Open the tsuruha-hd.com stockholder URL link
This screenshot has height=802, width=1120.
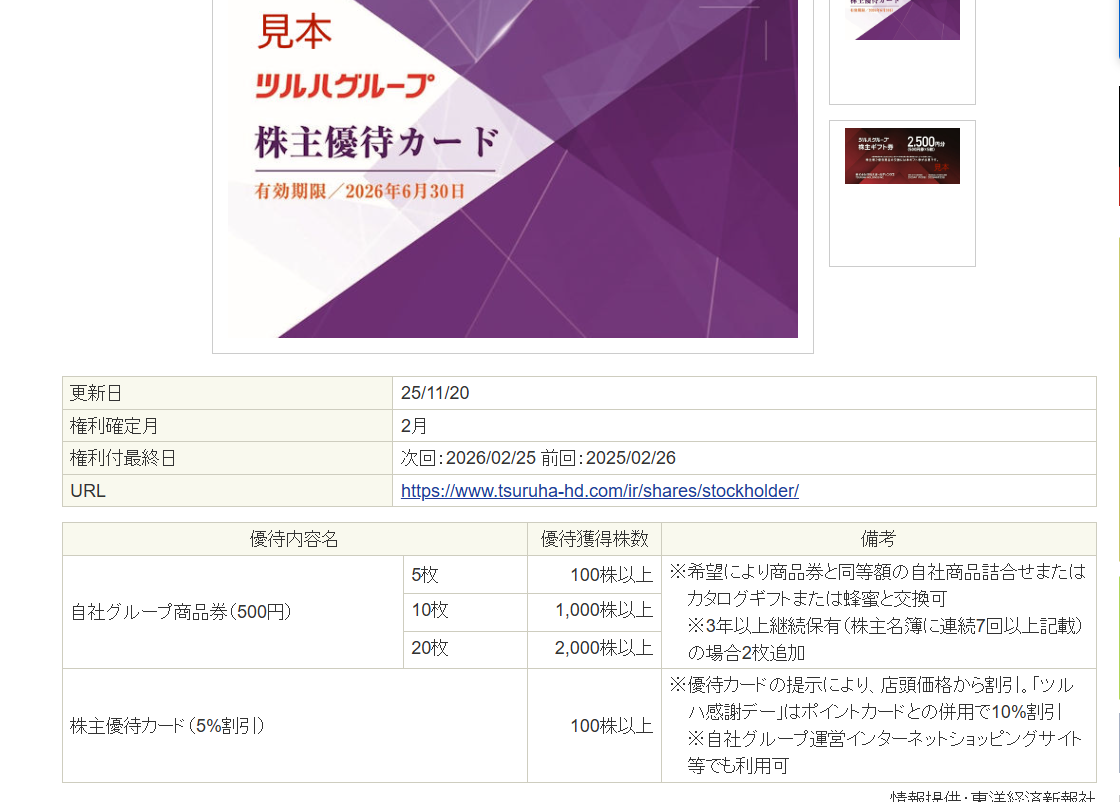click(x=599, y=491)
